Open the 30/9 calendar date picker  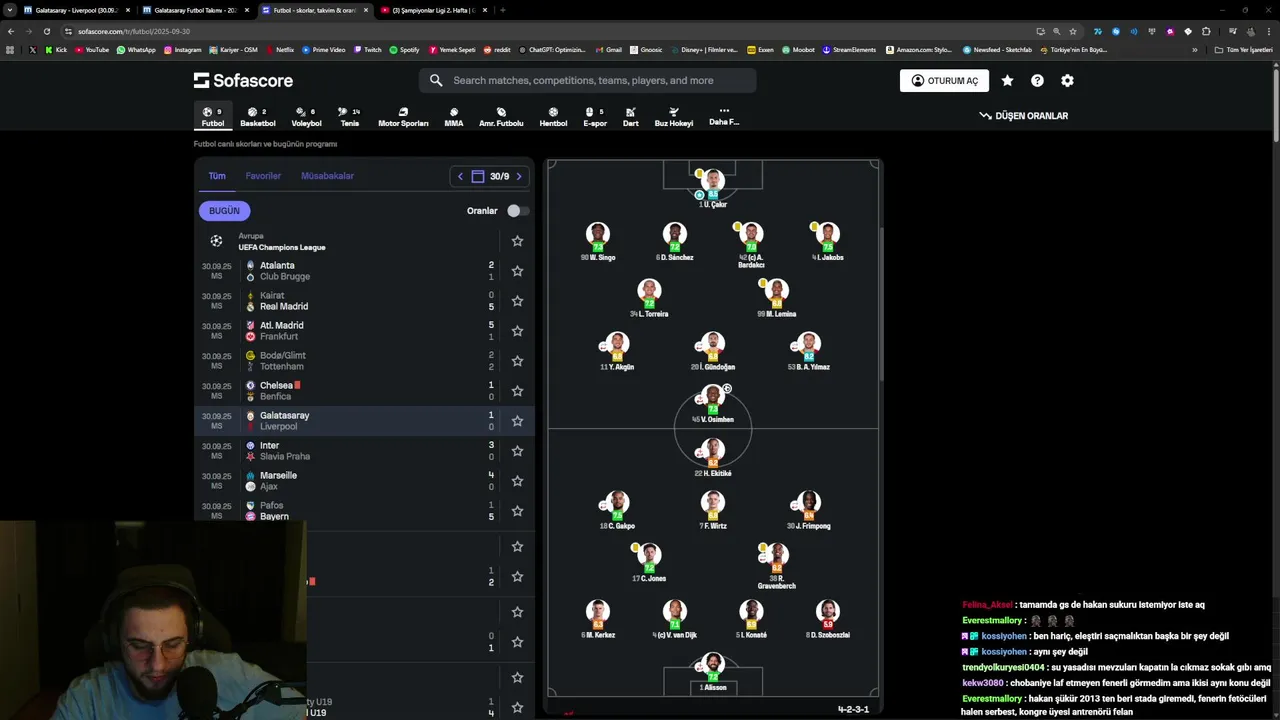point(490,176)
